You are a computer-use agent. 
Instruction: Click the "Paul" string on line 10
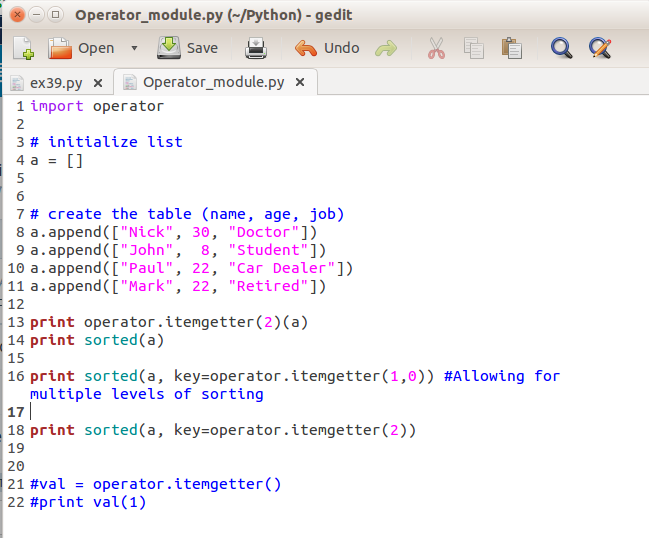click(147, 268)
